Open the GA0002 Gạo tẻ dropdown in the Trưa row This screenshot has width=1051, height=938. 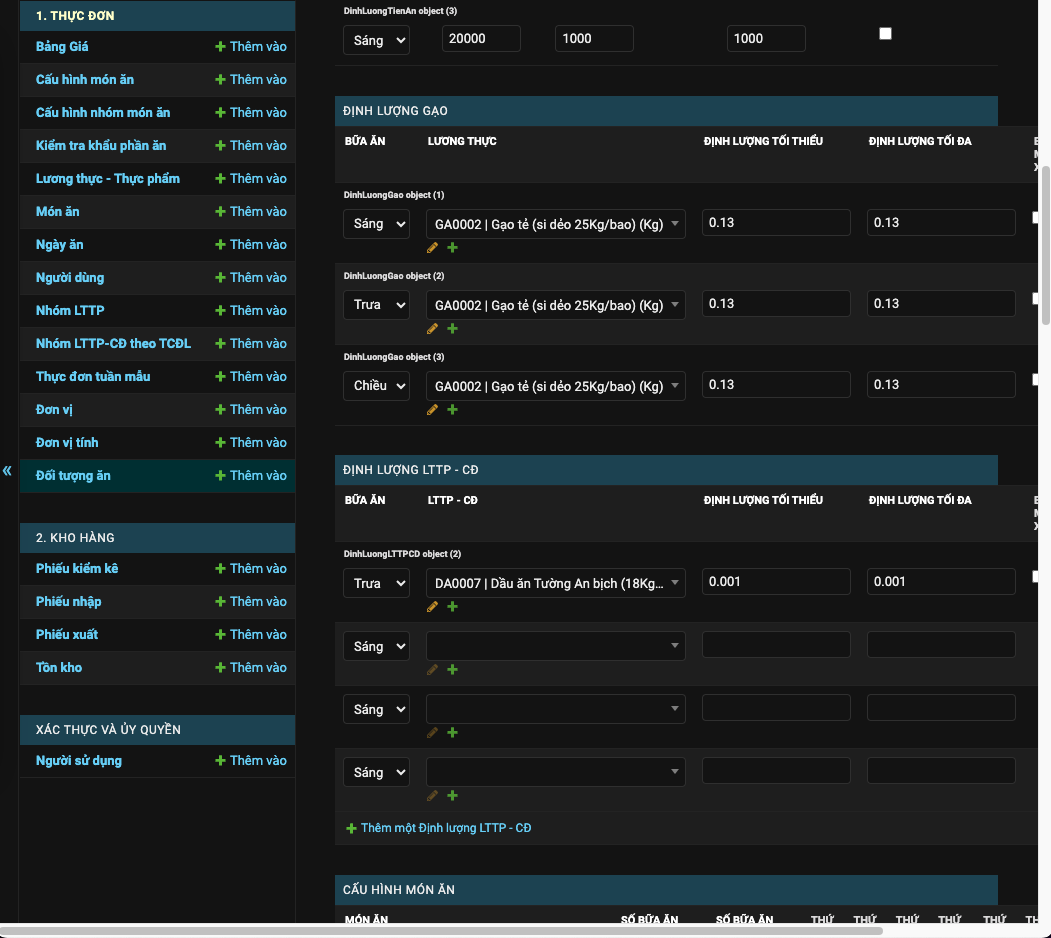click(x=555, y=303)
